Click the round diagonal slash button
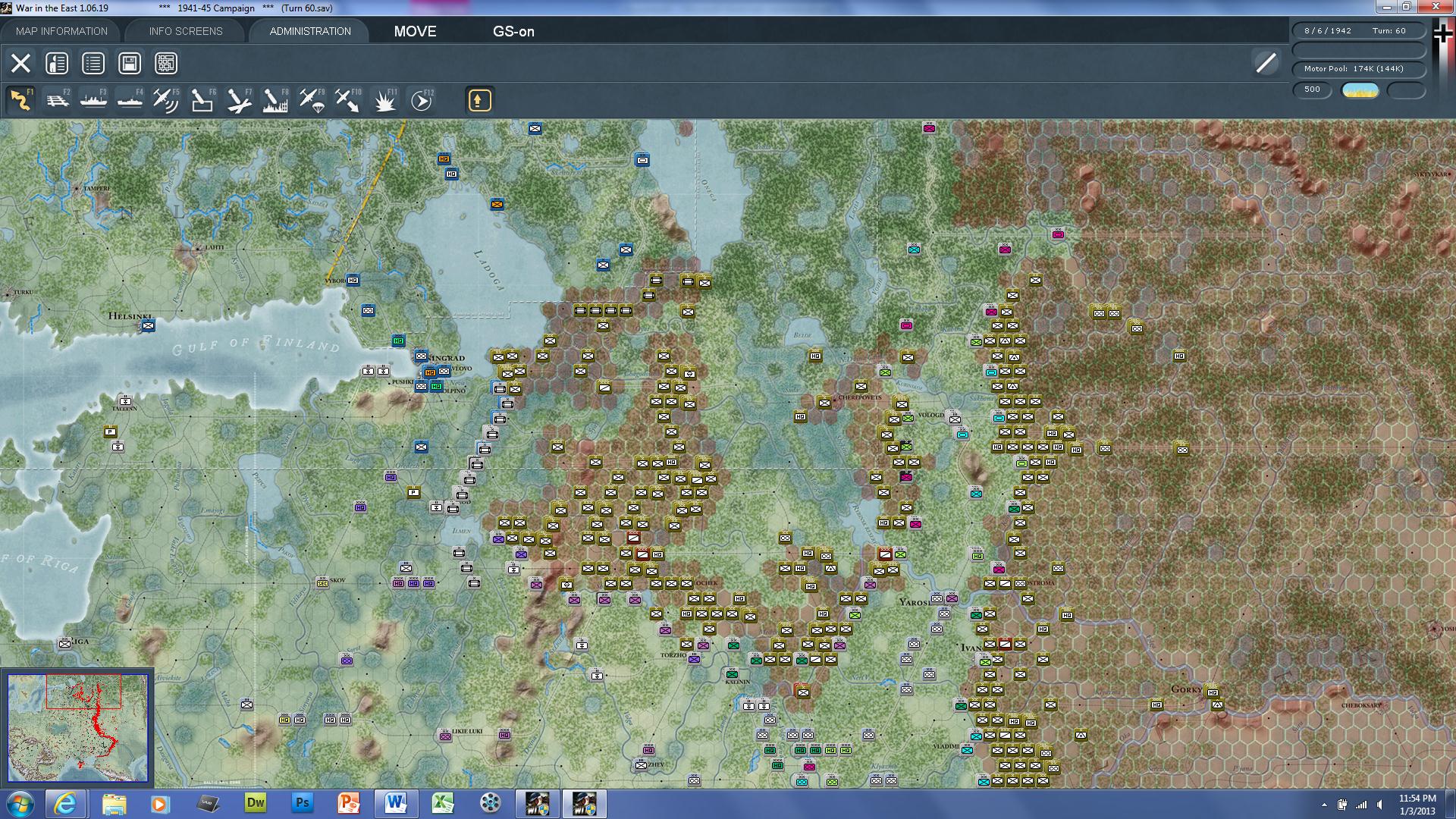 [1266, 63]
